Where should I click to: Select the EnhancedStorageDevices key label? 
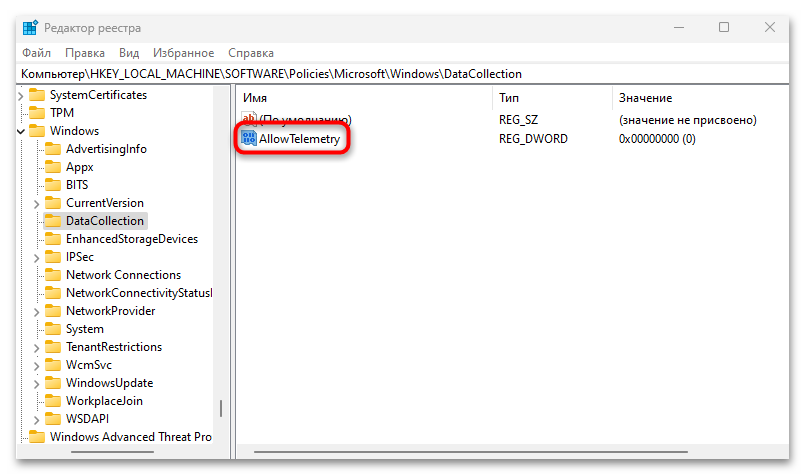(x=132, y=239)
